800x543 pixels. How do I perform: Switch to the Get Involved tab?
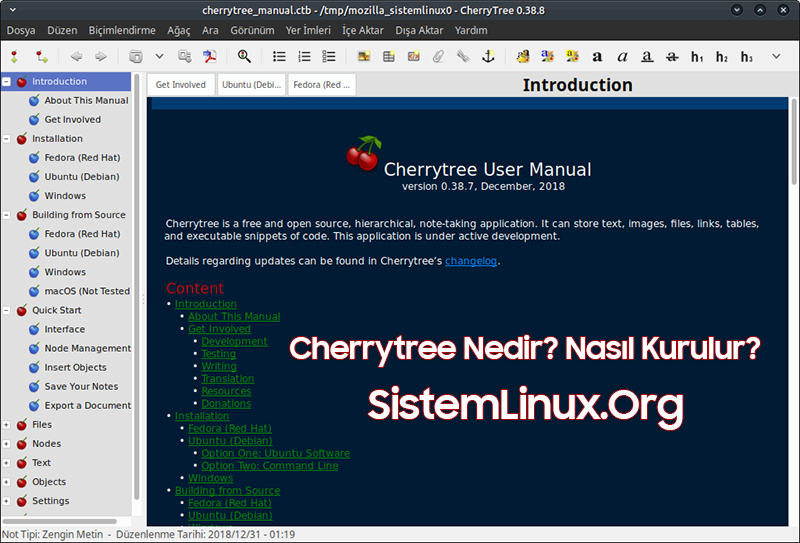tap(181, 85)
